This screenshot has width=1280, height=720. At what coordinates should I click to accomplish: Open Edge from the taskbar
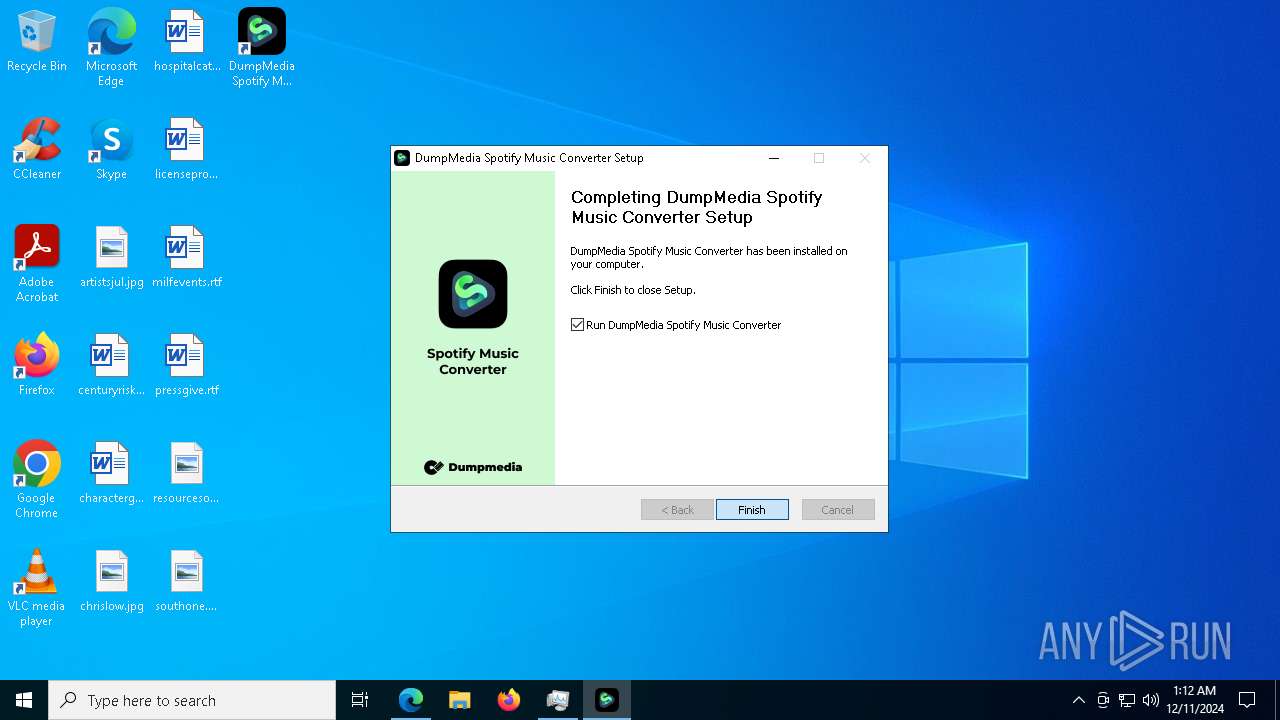411,700
